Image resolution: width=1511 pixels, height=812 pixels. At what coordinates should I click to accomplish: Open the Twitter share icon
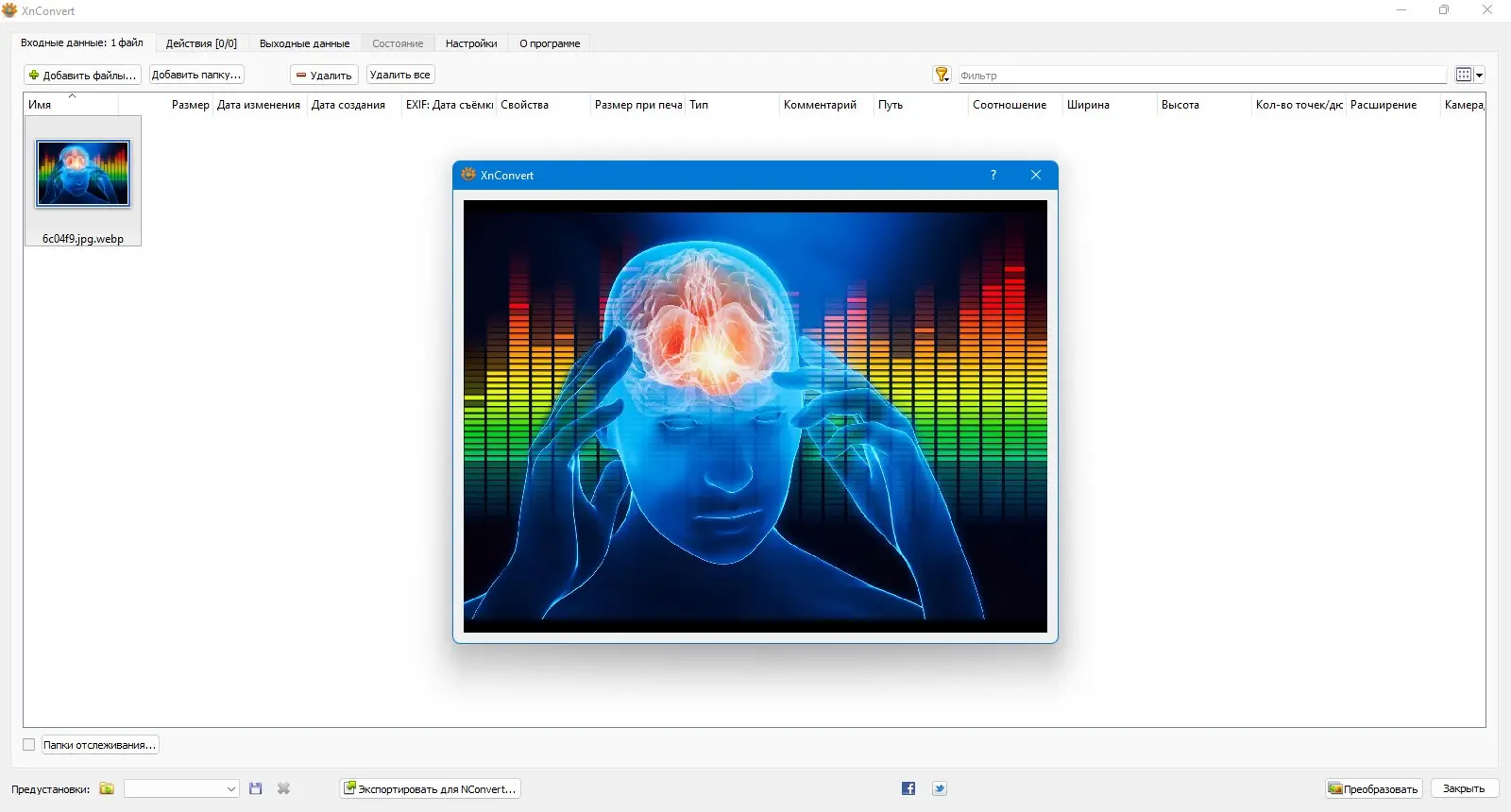940,788
